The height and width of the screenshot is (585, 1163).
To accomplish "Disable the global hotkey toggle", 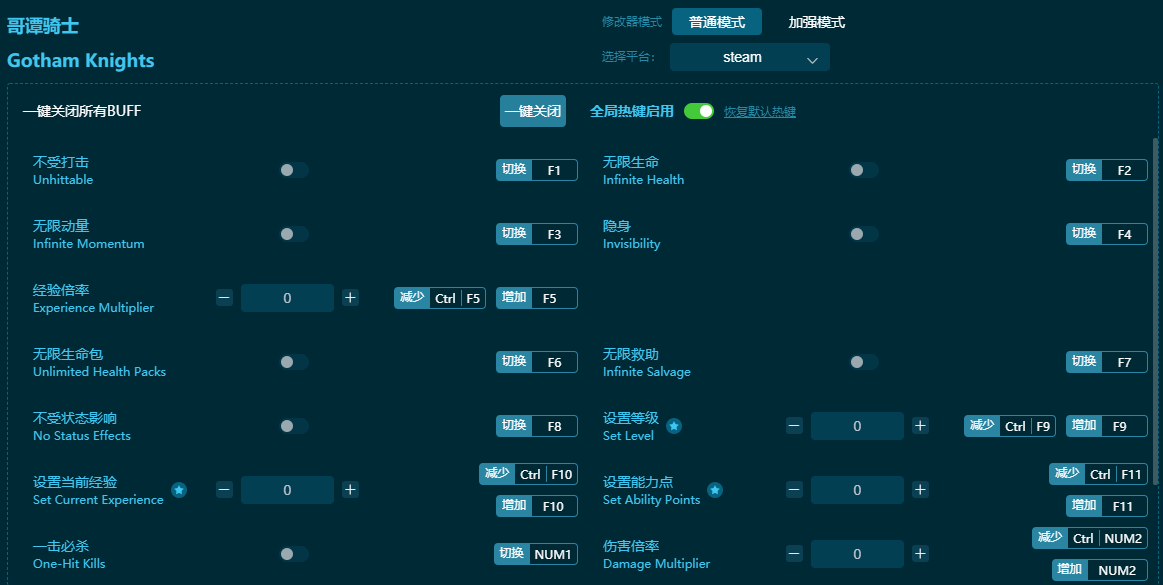I will (x=699, y=111).
